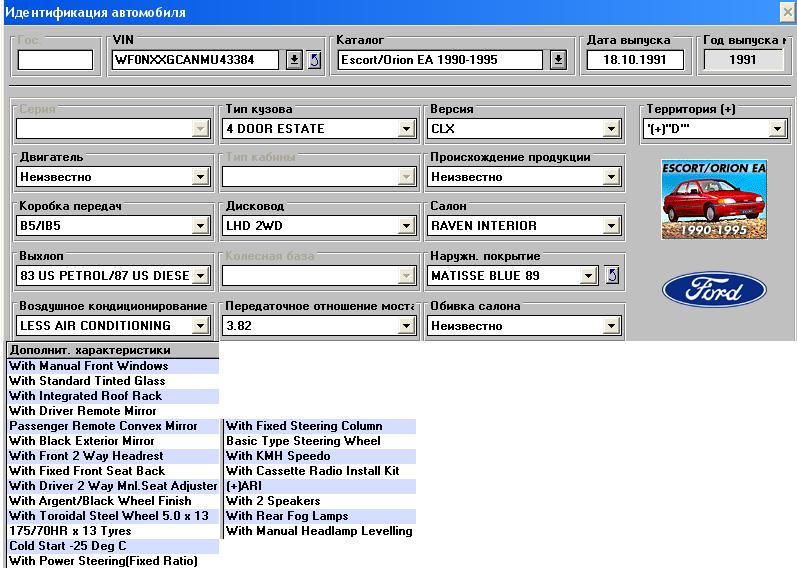The image size is (797, 568).
Task: Select row (+)ARI
Action: pos(320,486)
